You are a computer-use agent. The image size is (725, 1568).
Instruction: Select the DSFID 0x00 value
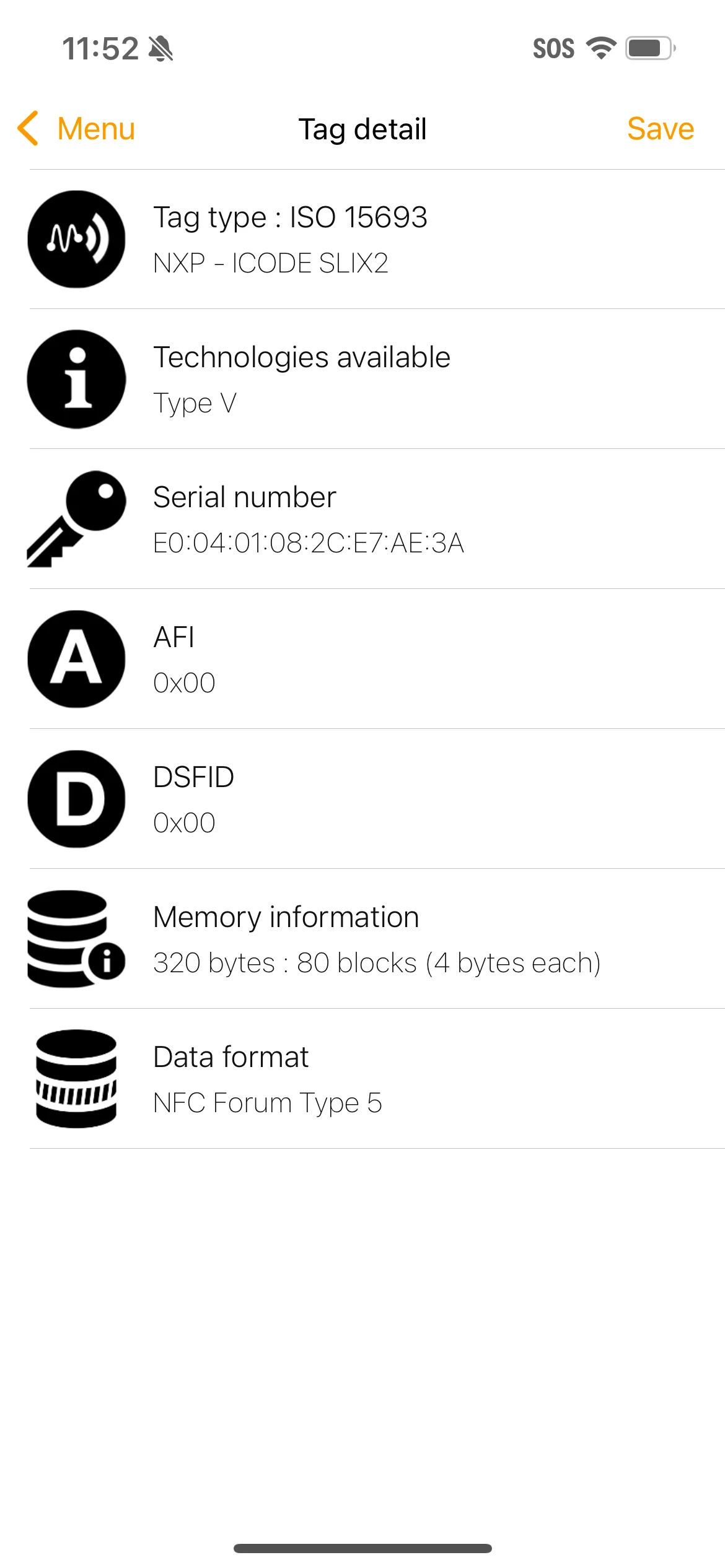tap(184, 823)
